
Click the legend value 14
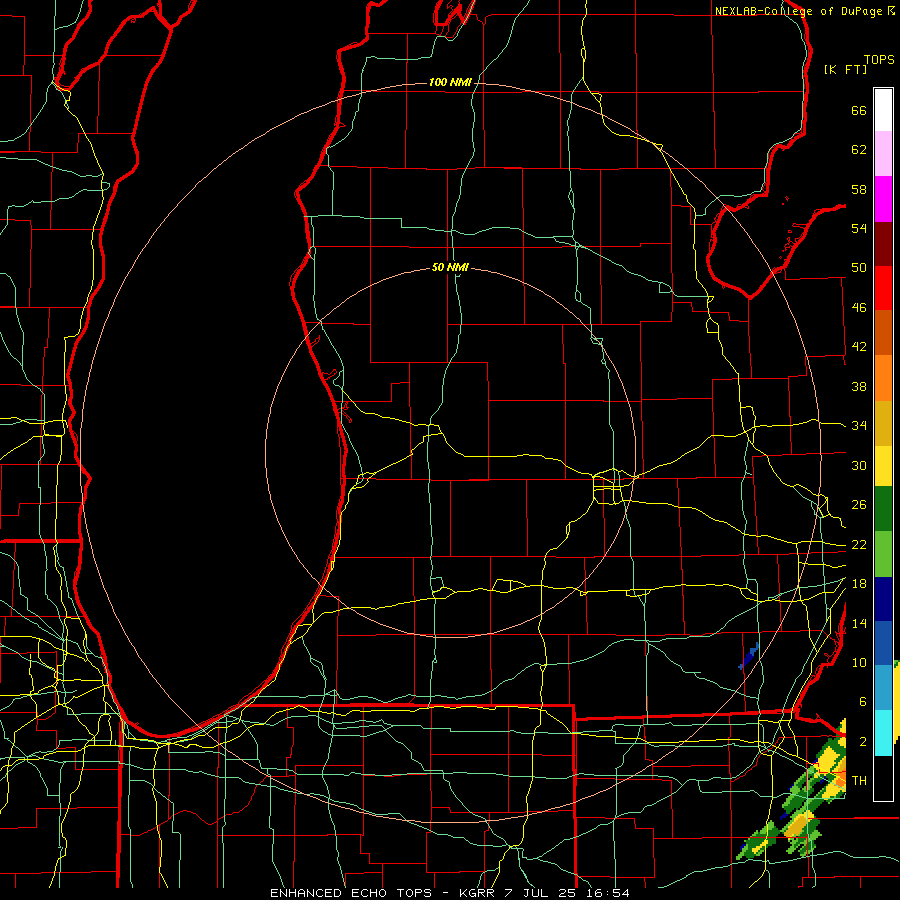coord(859,623)
